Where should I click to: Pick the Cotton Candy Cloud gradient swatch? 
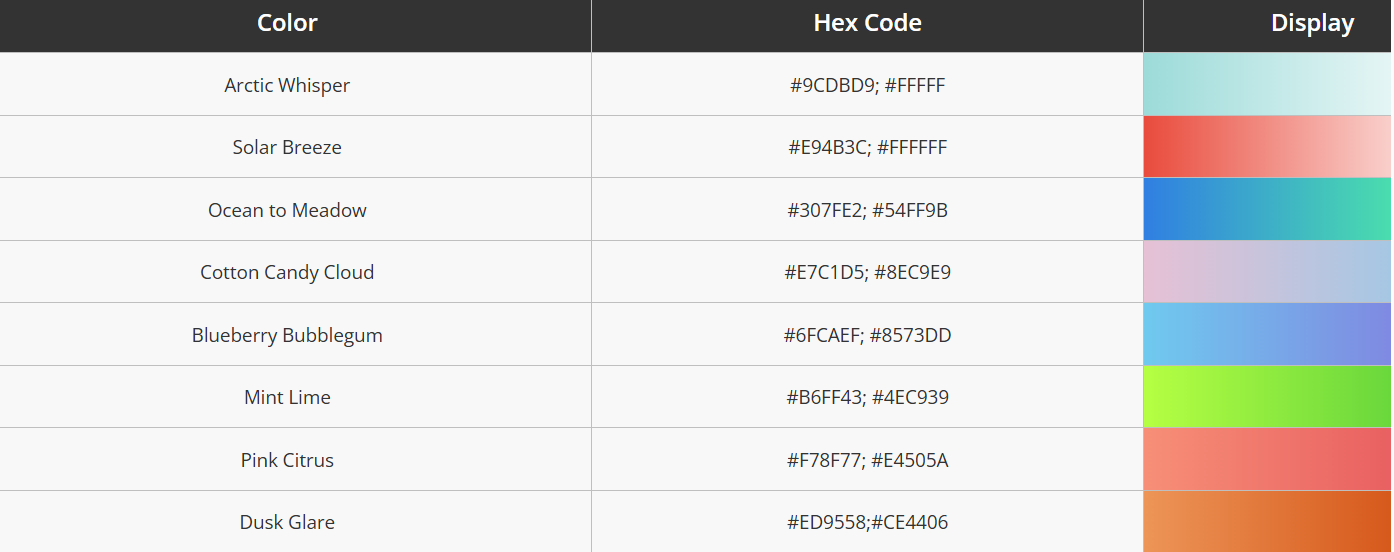pyautogui.click(x=1267, y=272)
